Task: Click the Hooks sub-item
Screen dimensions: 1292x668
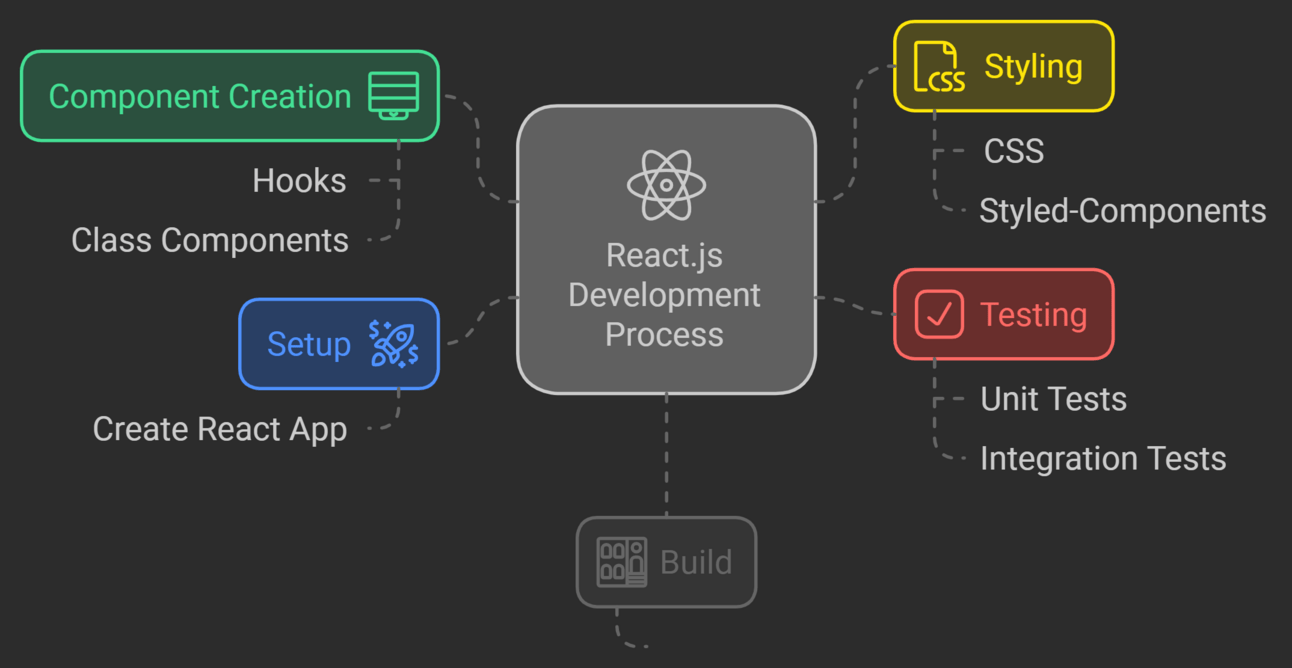Action: (299, 181)
